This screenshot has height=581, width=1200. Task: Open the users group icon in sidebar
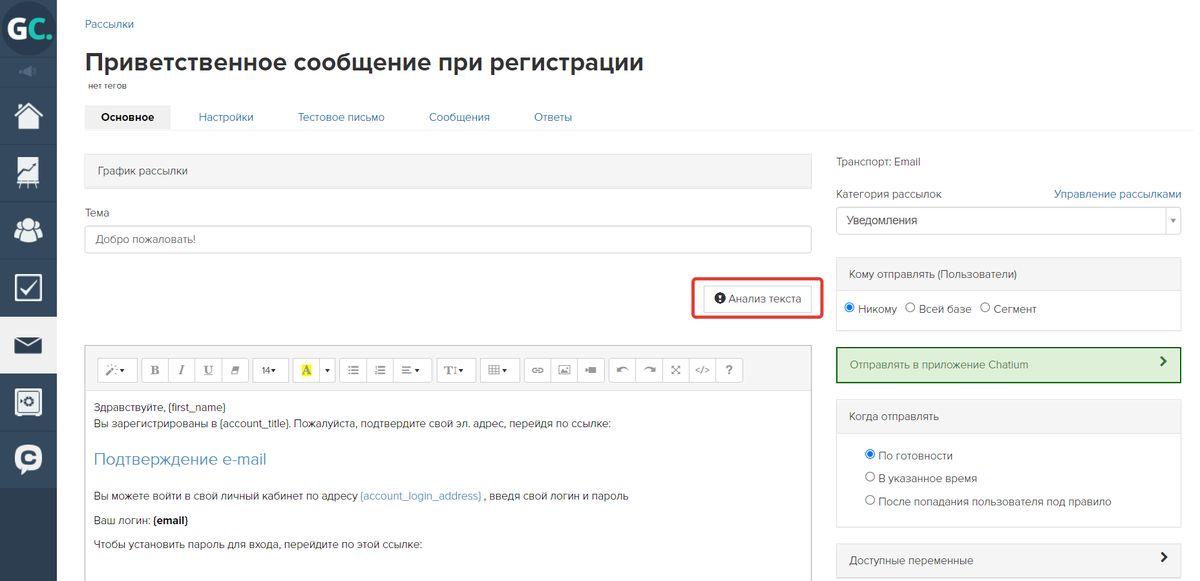click(x=28, y=230)
